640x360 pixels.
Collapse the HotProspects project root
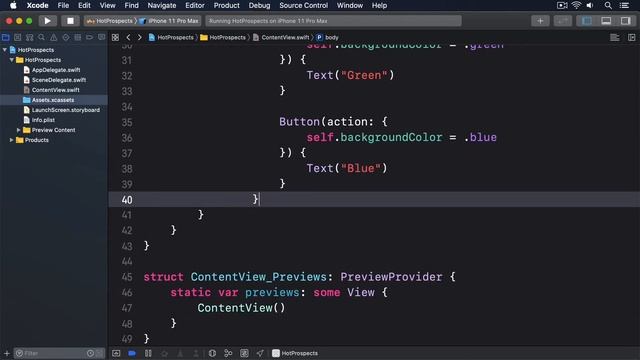tap(4, 50)
